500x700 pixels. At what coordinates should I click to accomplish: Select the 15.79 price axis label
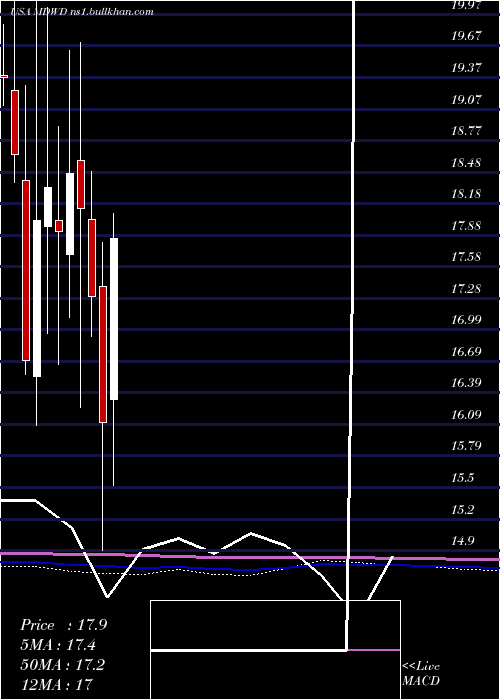point(466,446)
